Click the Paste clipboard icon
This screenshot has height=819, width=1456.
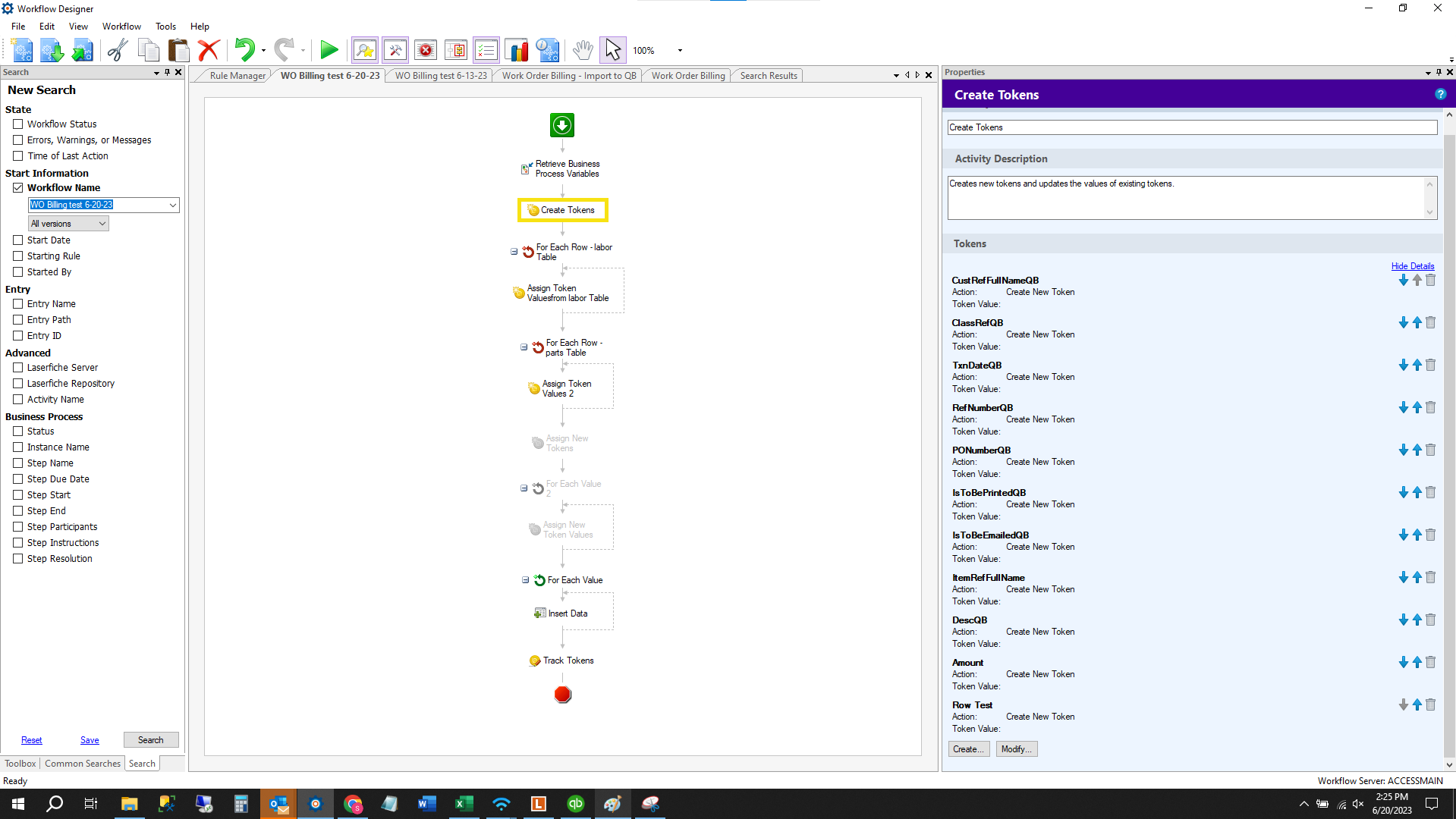click(x=178, y=51)
